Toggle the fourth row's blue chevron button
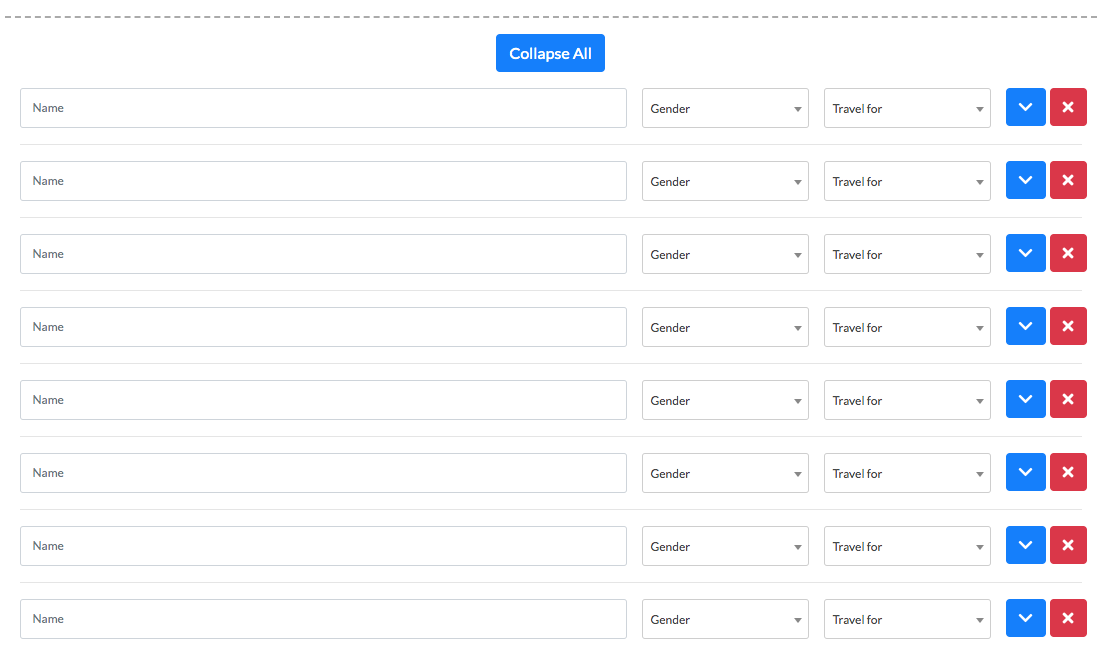1102x645 pixels. coord(1025,327)
